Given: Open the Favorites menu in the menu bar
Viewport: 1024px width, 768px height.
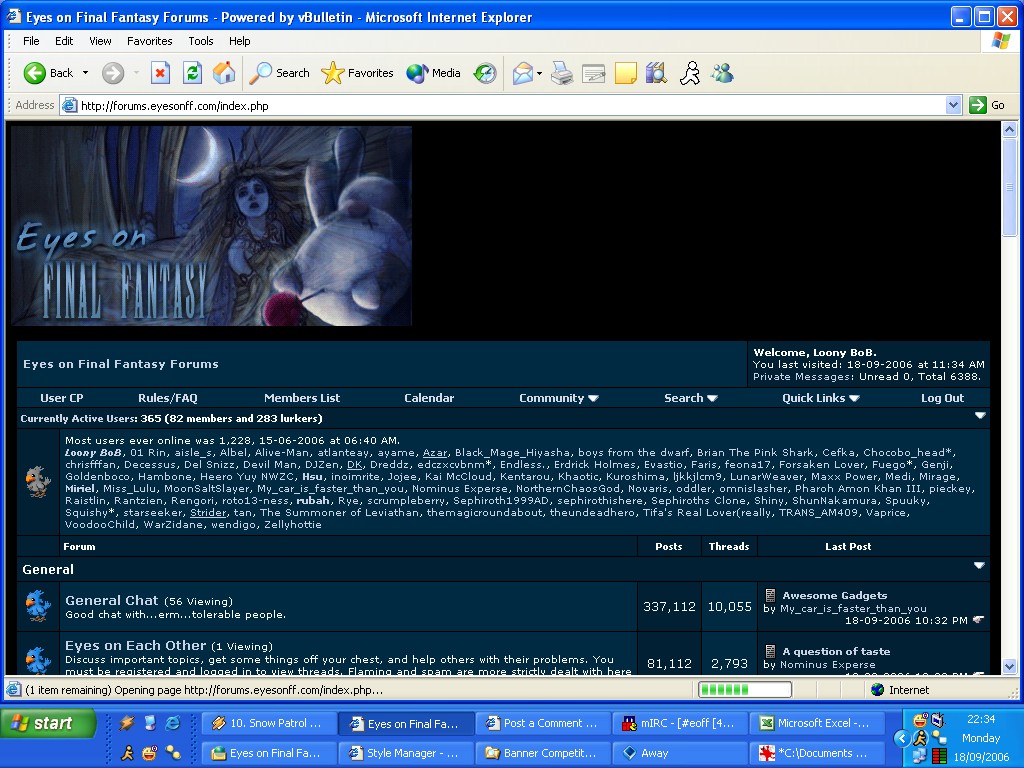Looking at the screenshot, I should tap(150, 41).
